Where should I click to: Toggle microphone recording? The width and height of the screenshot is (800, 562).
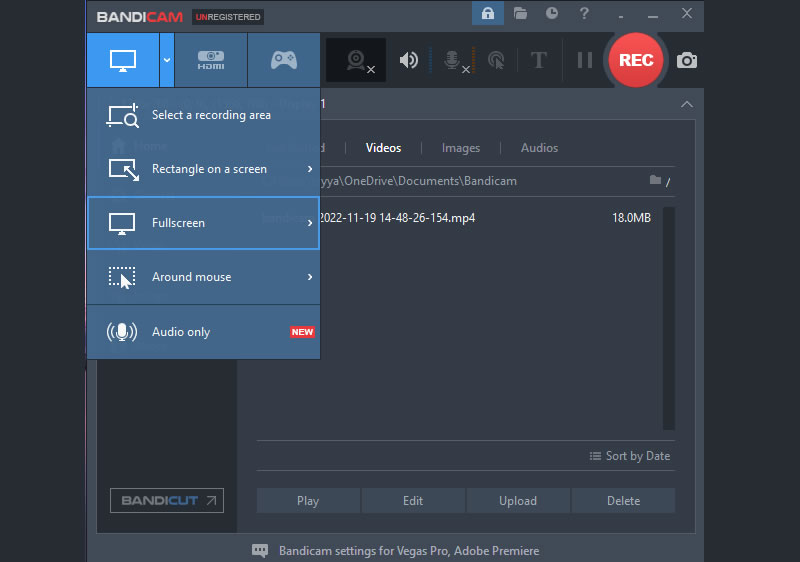452,60
